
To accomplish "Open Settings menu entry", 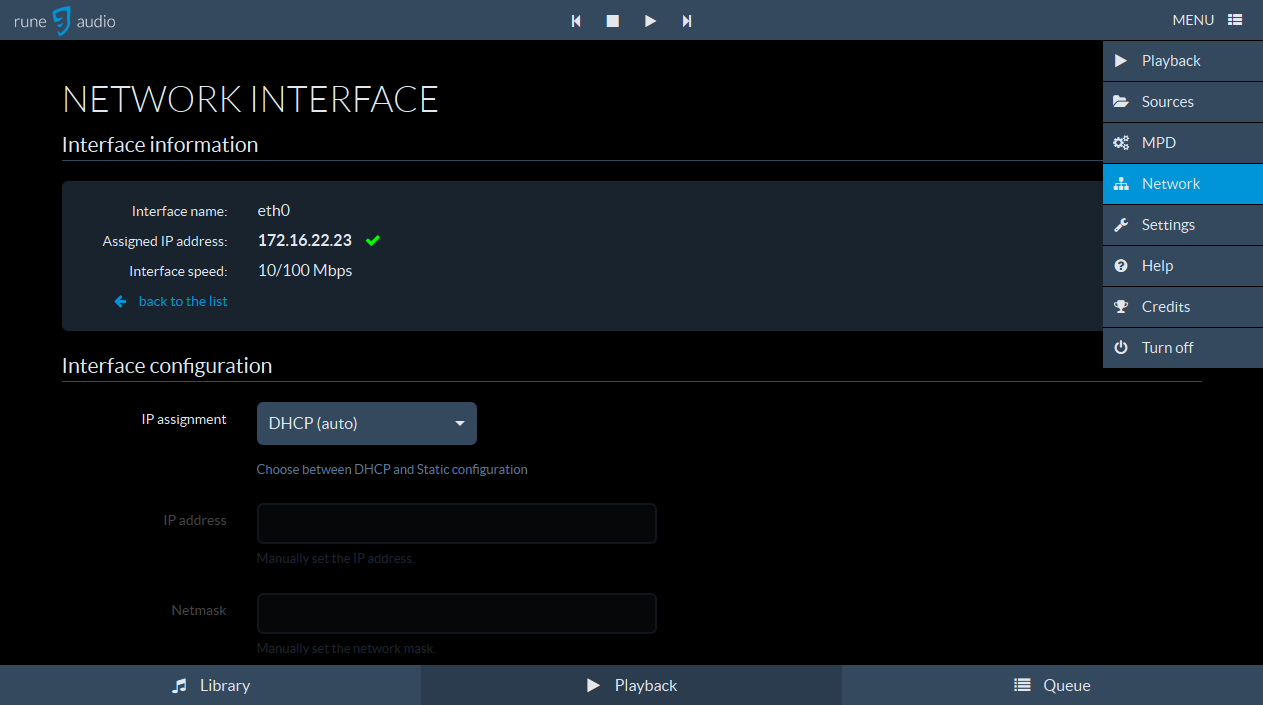I will point(1183,225).
